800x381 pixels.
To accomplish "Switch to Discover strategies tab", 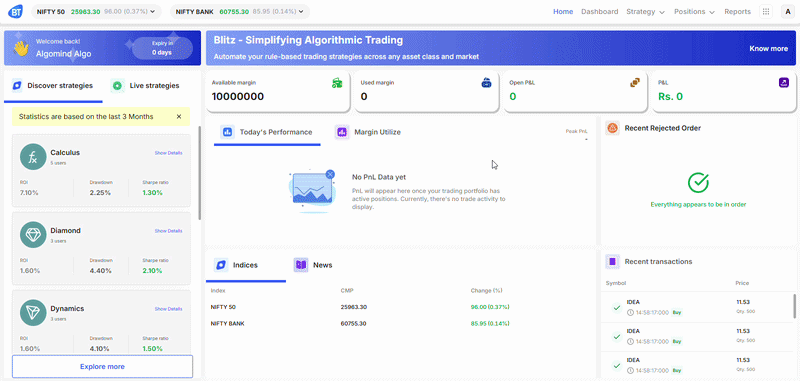I will coord(53,86).
